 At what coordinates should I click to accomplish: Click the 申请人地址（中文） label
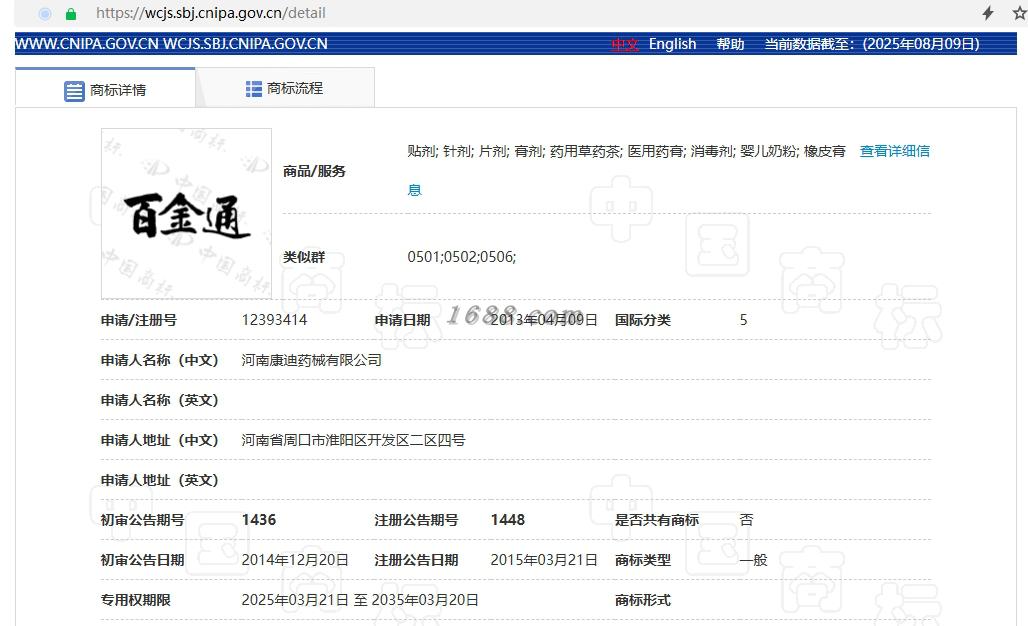pos(159,440)
